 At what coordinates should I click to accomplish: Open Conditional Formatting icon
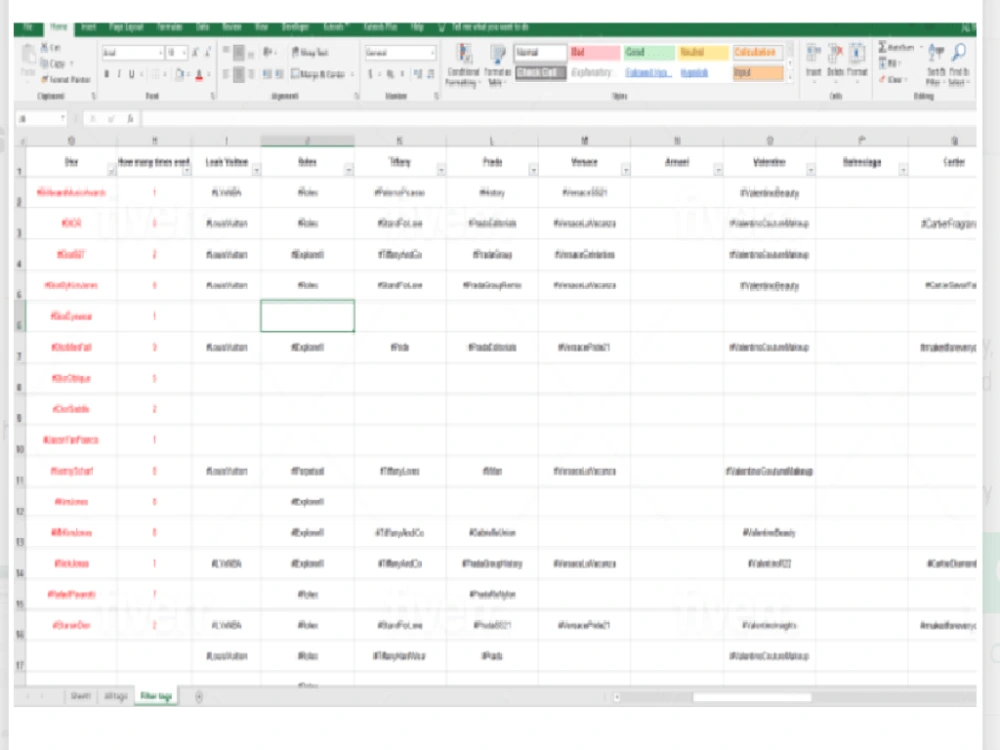pos(464,54)
